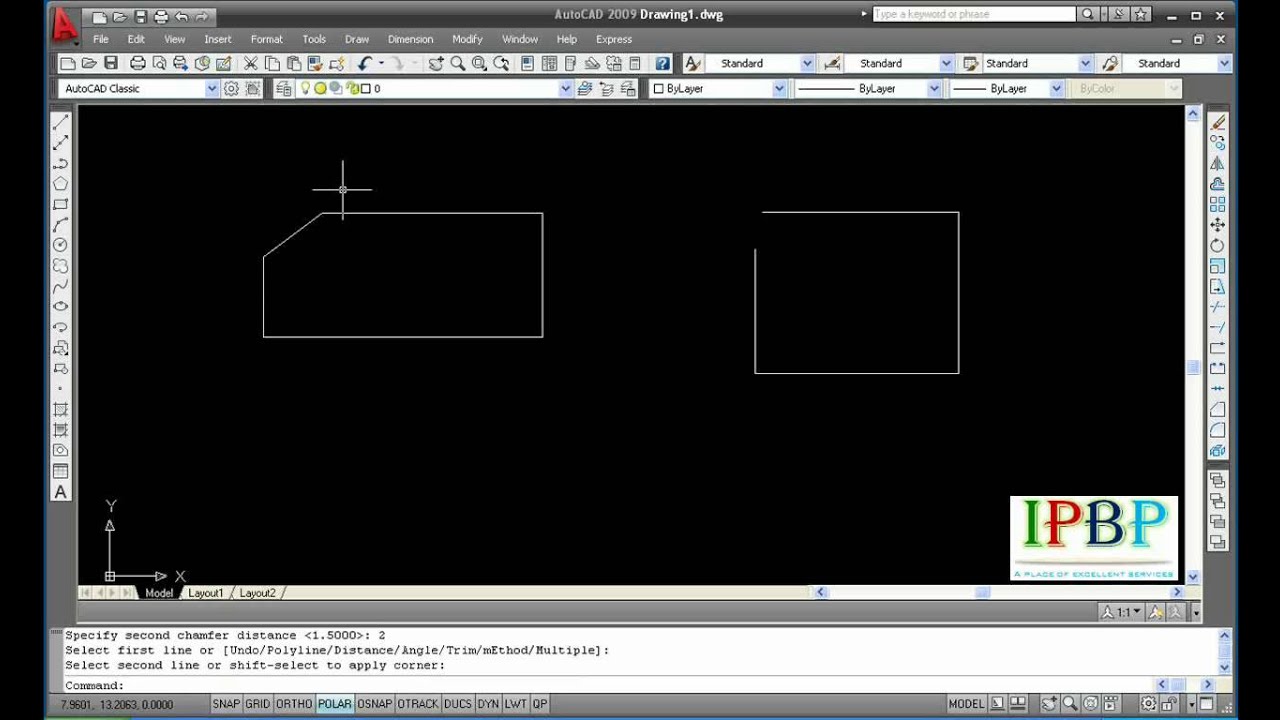
Task: Open the Modify menu
Action: [x=467, y=39]
